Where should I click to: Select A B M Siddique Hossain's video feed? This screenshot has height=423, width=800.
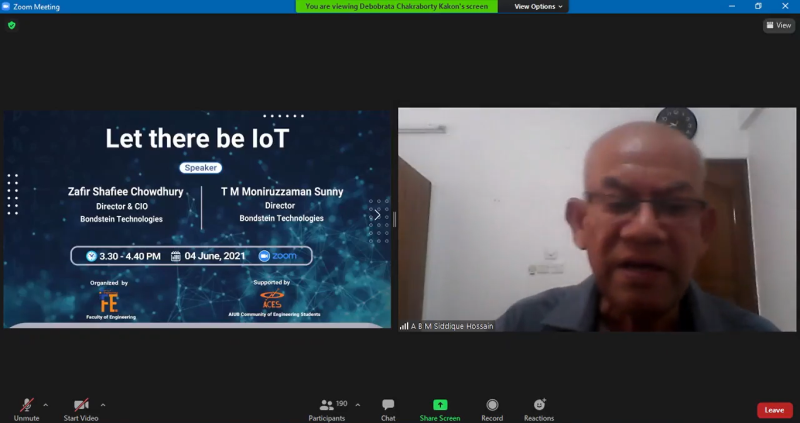click(x=597, y=218)
